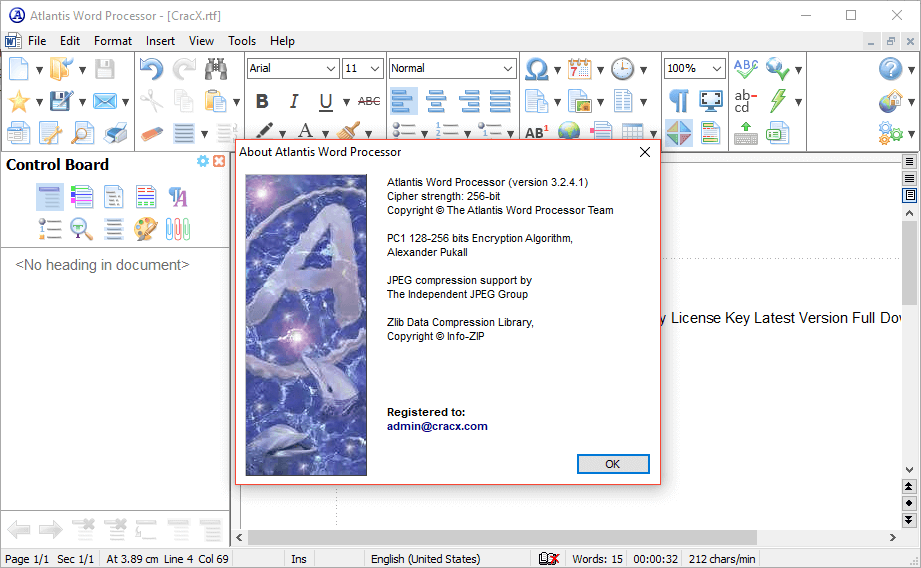Image resolution: width=921 pixels, height=568 pixels.
Task: Toggle right paragraph alignment
Action: 468,101
